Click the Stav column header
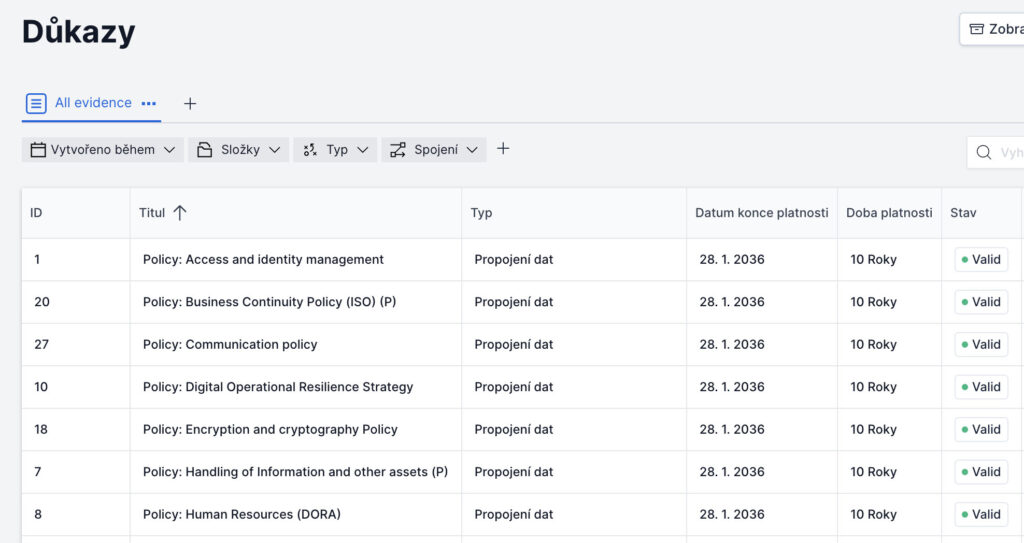 click(963, 212)
